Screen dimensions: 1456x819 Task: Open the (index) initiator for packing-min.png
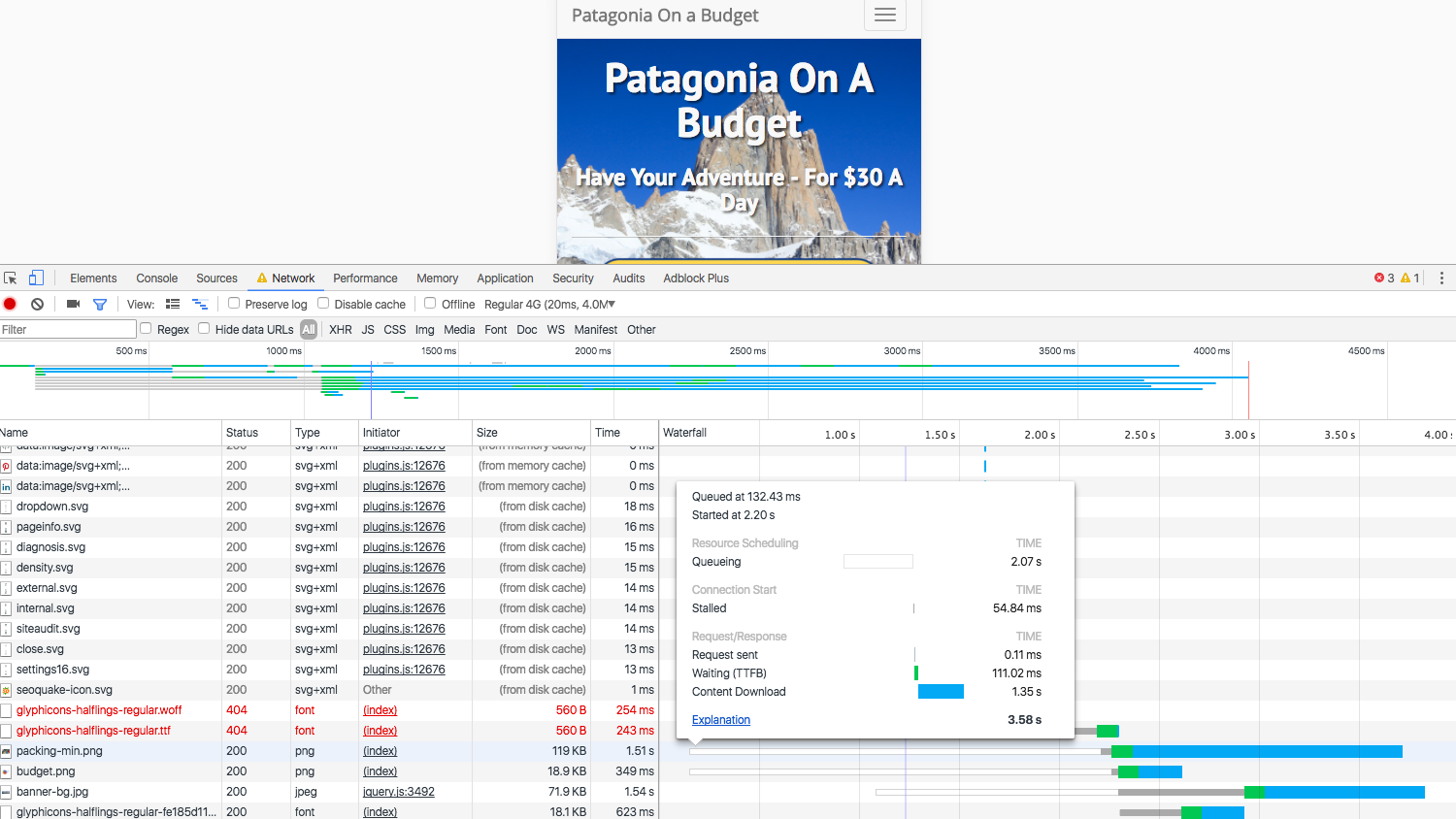click(381, 751)
